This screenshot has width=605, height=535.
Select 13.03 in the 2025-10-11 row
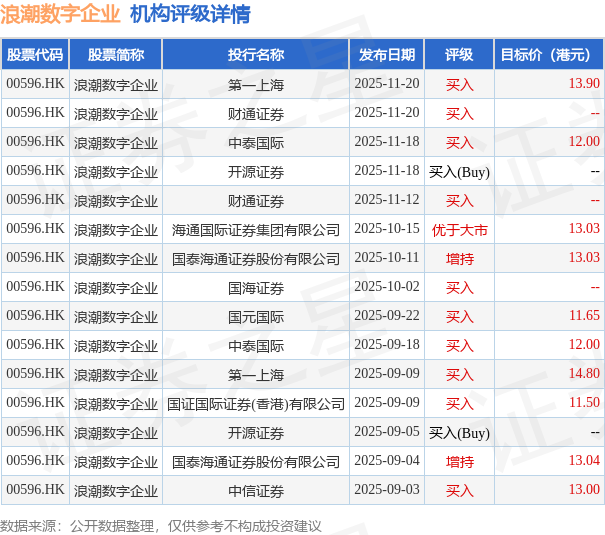(584, 257)
